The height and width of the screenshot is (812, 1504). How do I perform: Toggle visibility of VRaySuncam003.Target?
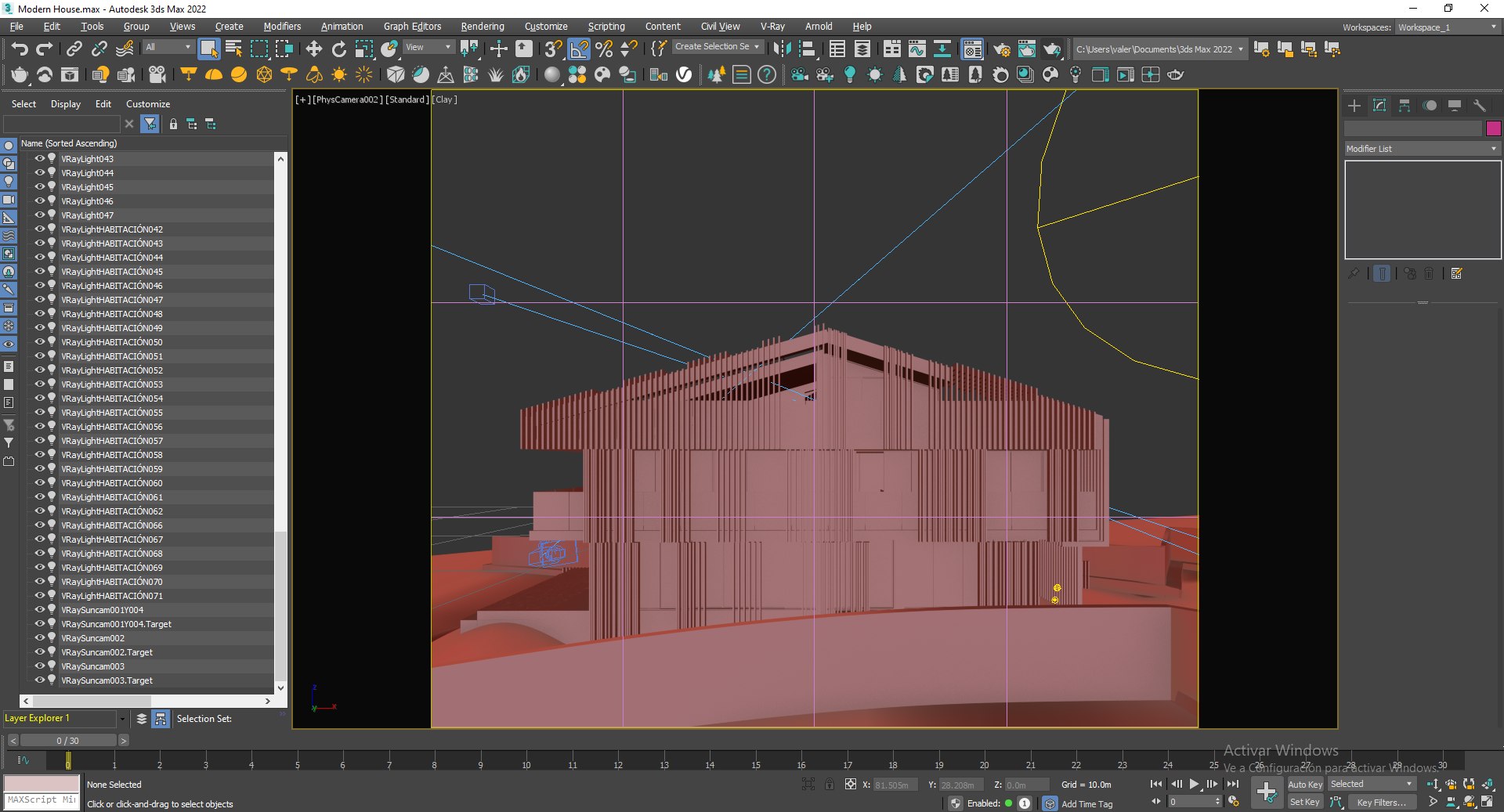(40, 680)
